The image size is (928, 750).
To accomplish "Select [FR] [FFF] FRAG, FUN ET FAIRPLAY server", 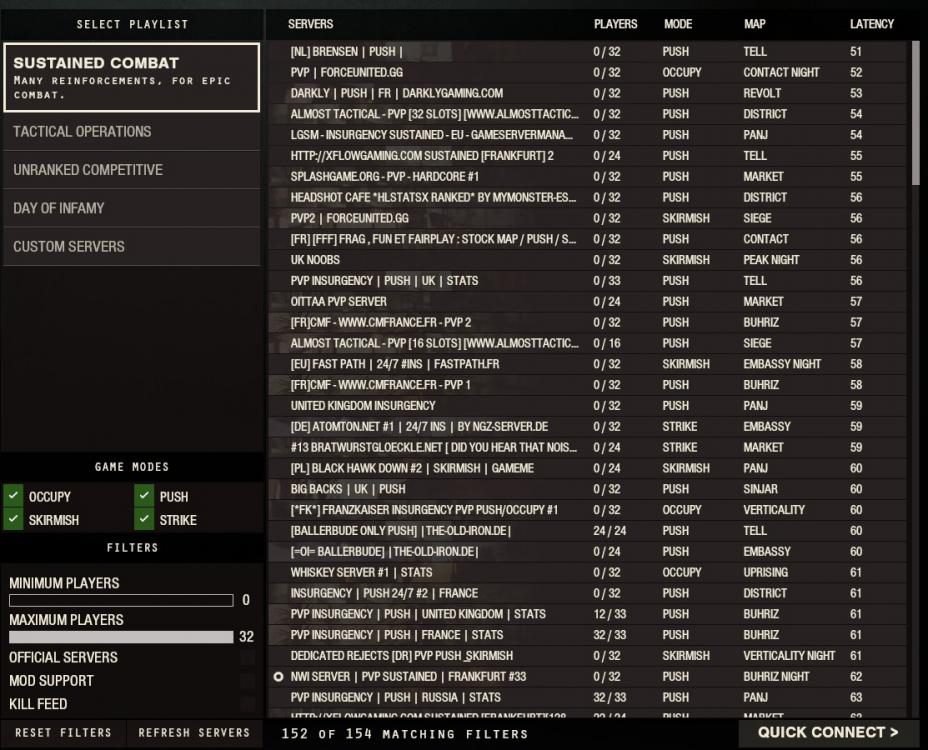I will click(x=588, y=239).
